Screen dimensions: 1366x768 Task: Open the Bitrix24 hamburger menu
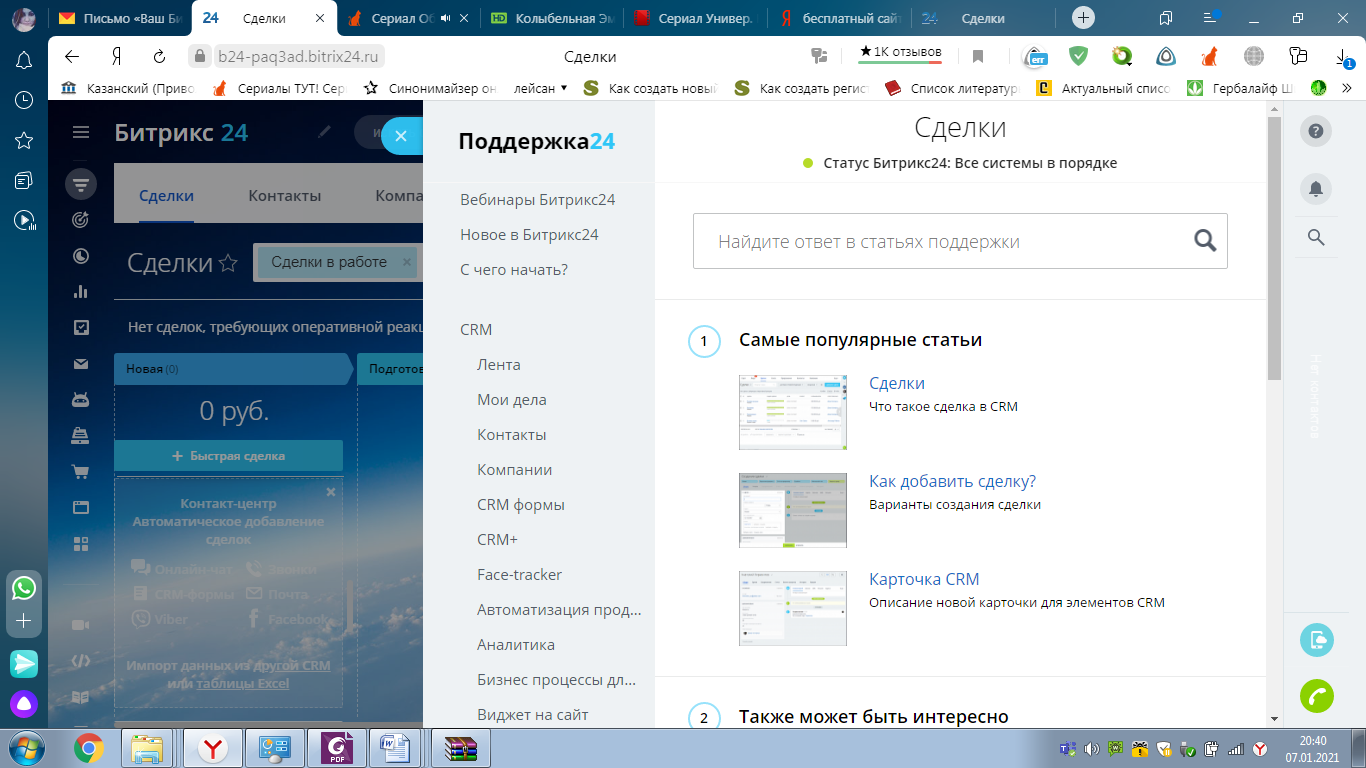pos(81,132)
